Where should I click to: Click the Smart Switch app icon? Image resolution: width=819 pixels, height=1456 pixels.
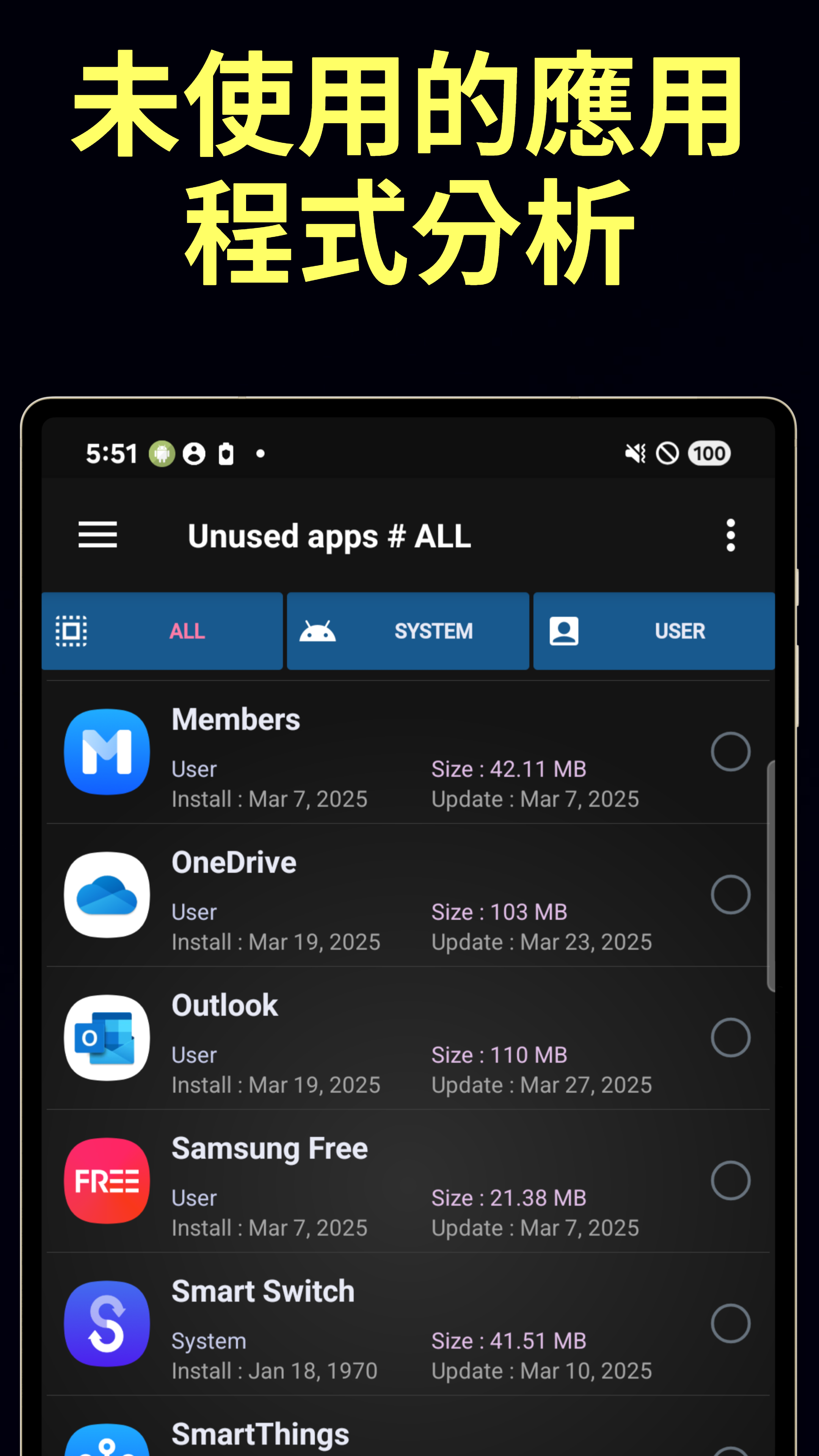point(107,1324)
